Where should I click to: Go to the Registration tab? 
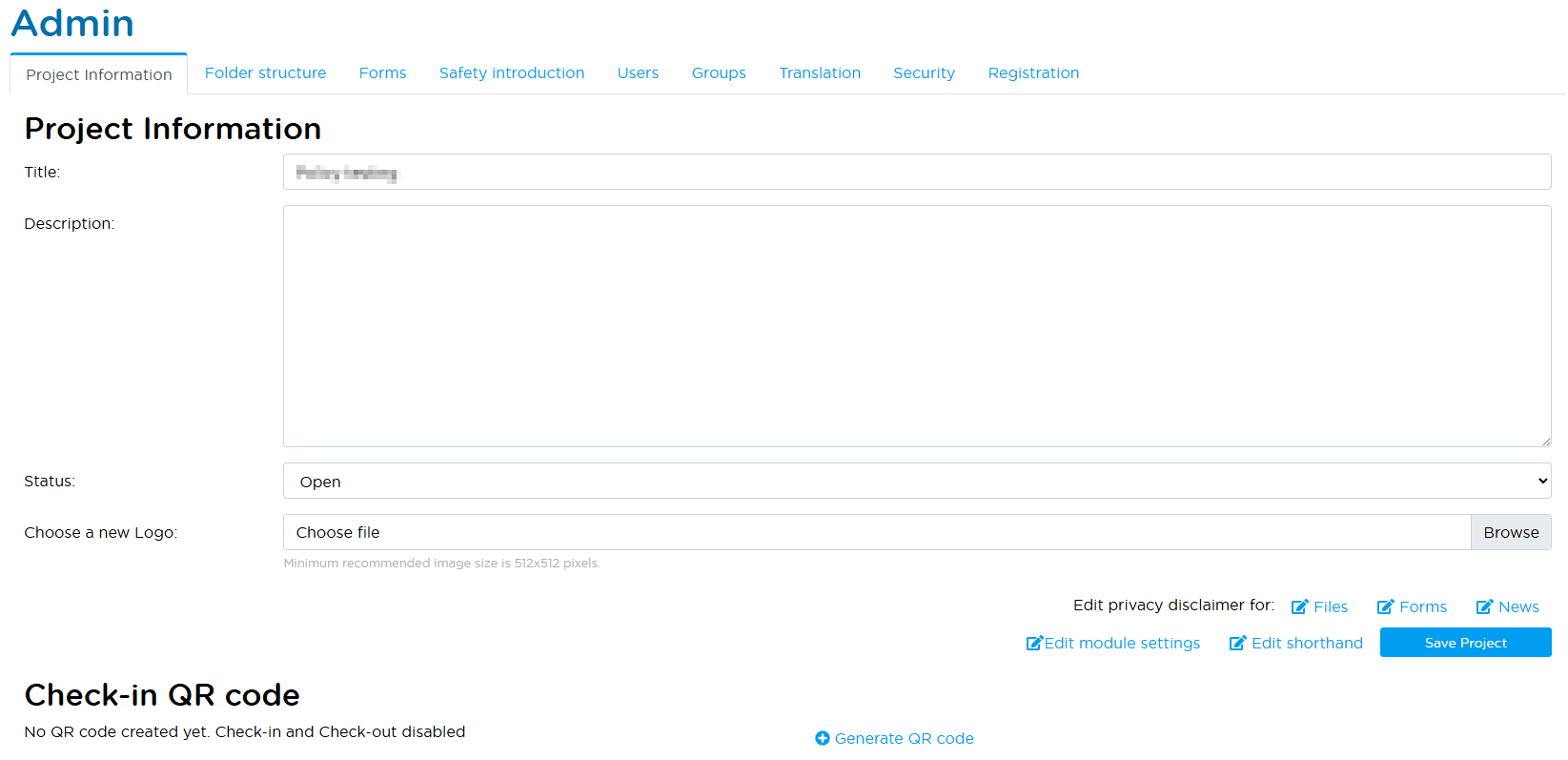click(x=1033, y=73)
